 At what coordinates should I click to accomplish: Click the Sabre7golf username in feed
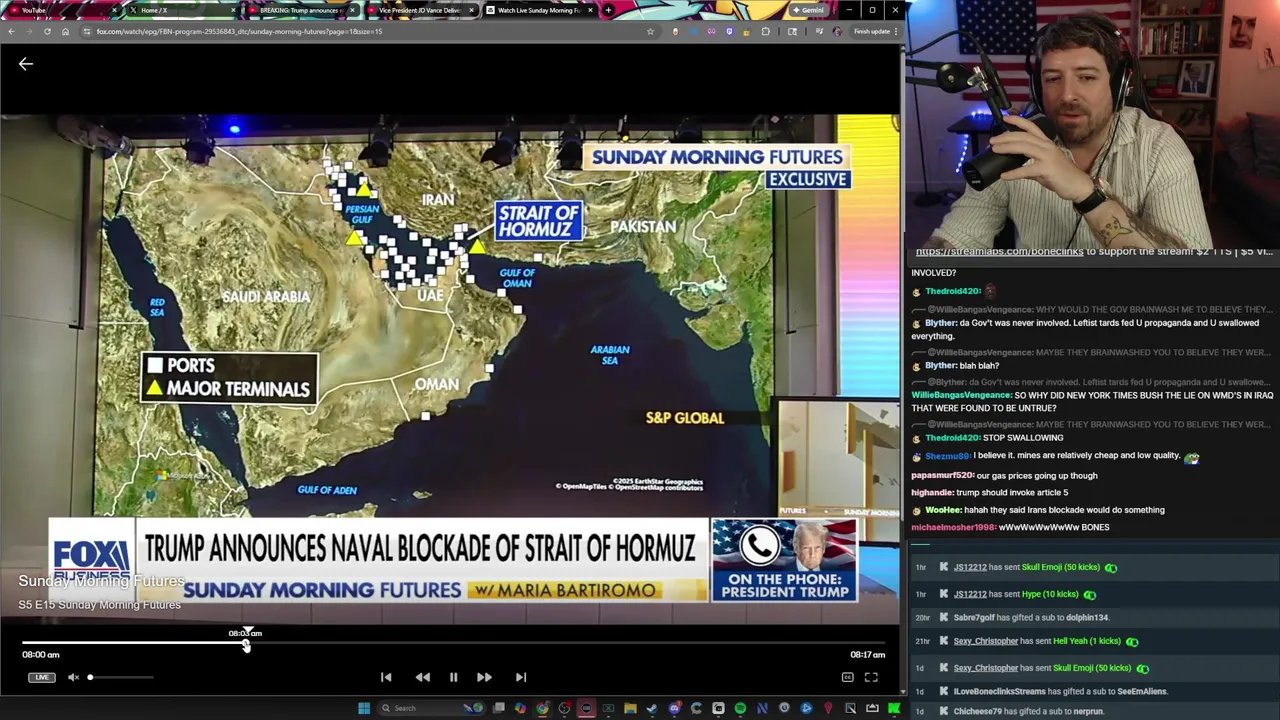(x=974, y=618)
